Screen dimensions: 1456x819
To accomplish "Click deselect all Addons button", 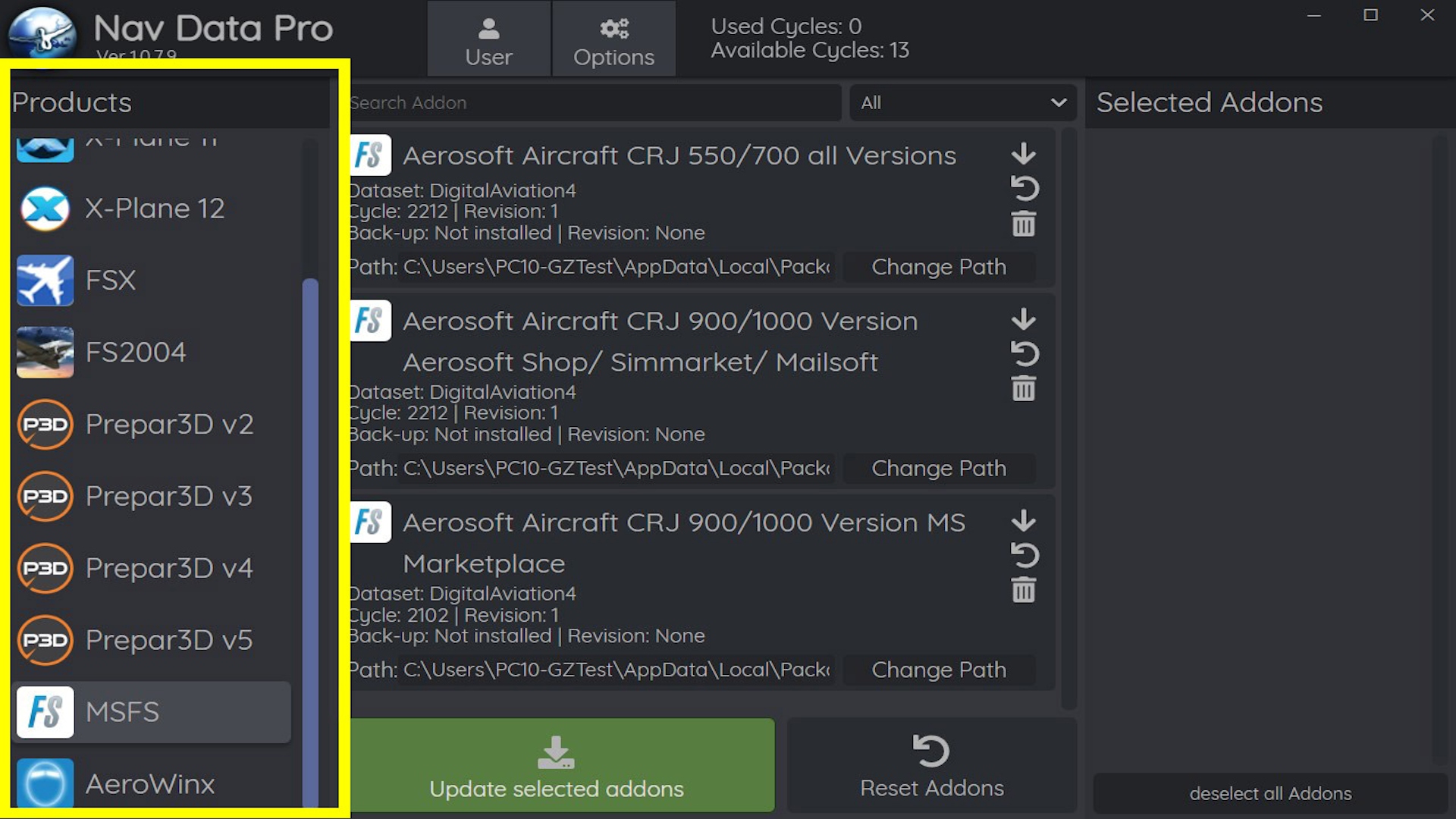I will pos(1270,793).
